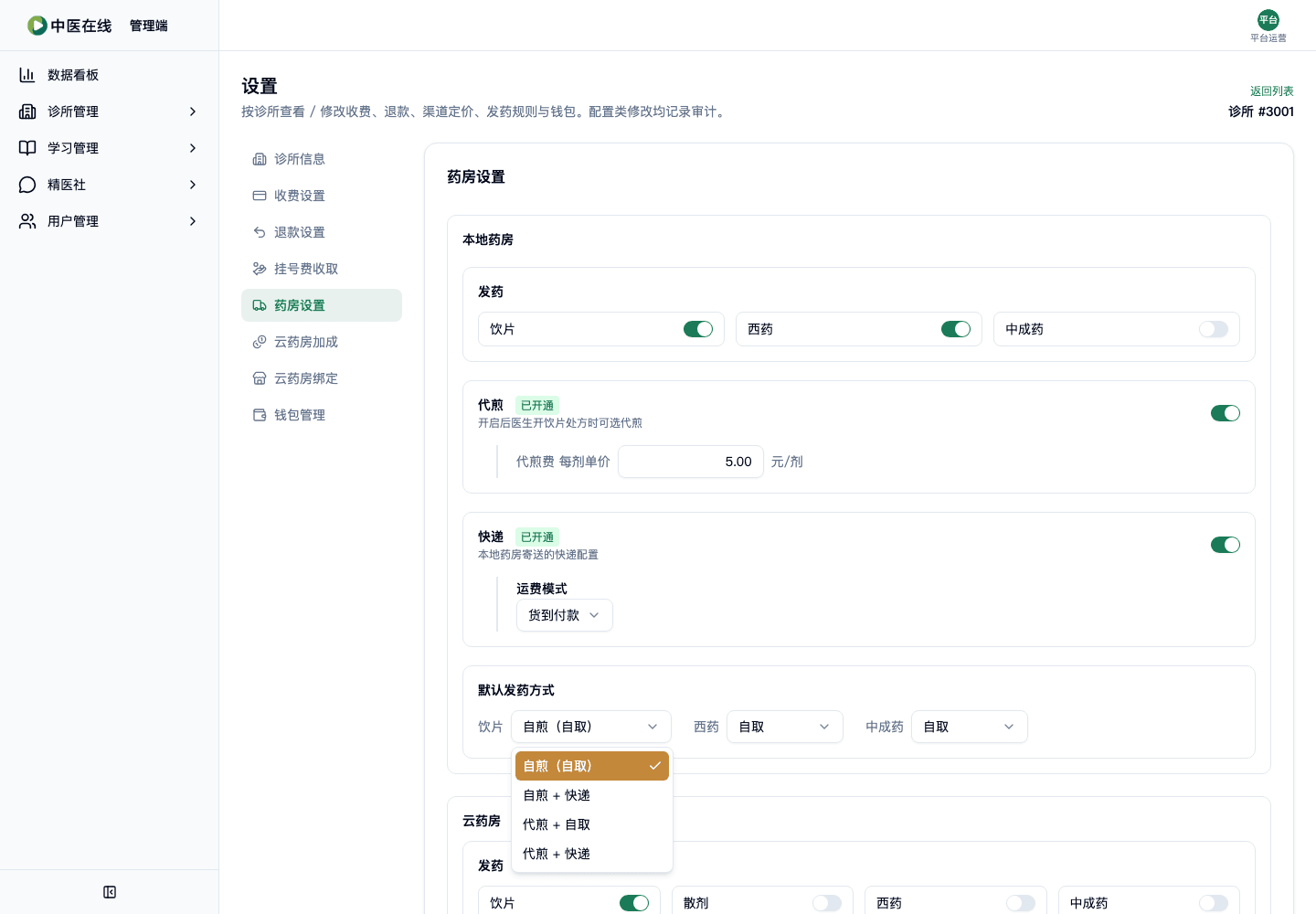Click the 代煎费 price input field
This screenshot has height=914, width=1316.
click(x=691, y=462)
